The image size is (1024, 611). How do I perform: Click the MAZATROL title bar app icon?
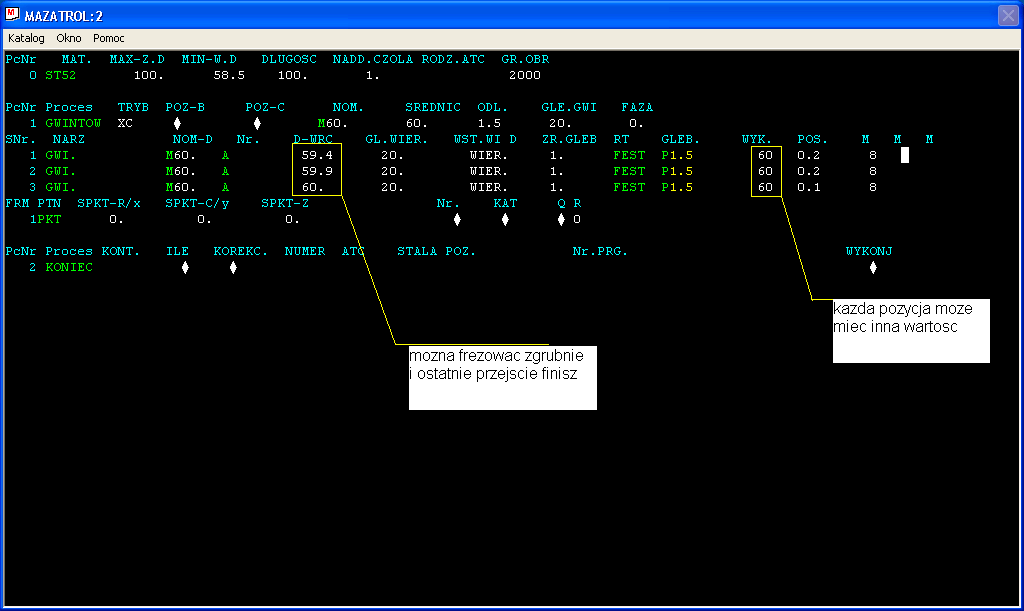12,14
